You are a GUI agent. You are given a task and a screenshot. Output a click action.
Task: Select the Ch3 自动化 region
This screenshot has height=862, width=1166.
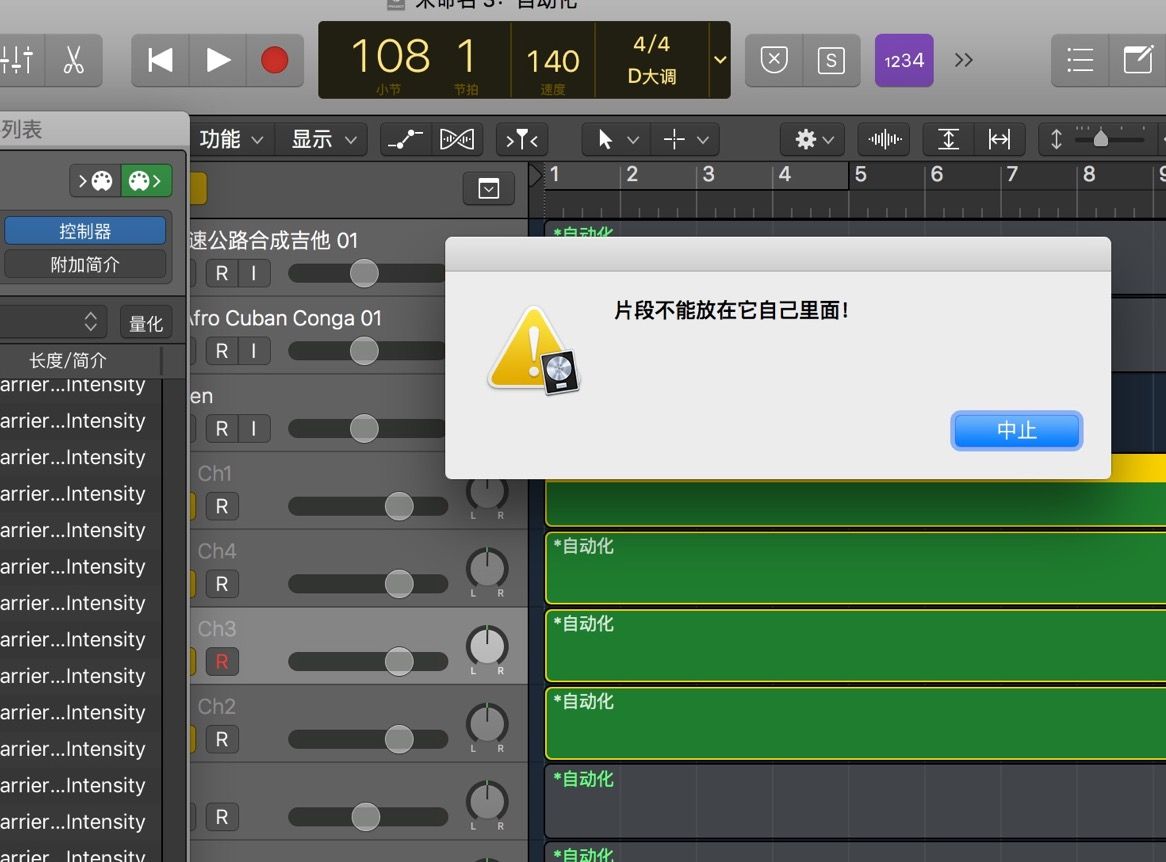856,646
